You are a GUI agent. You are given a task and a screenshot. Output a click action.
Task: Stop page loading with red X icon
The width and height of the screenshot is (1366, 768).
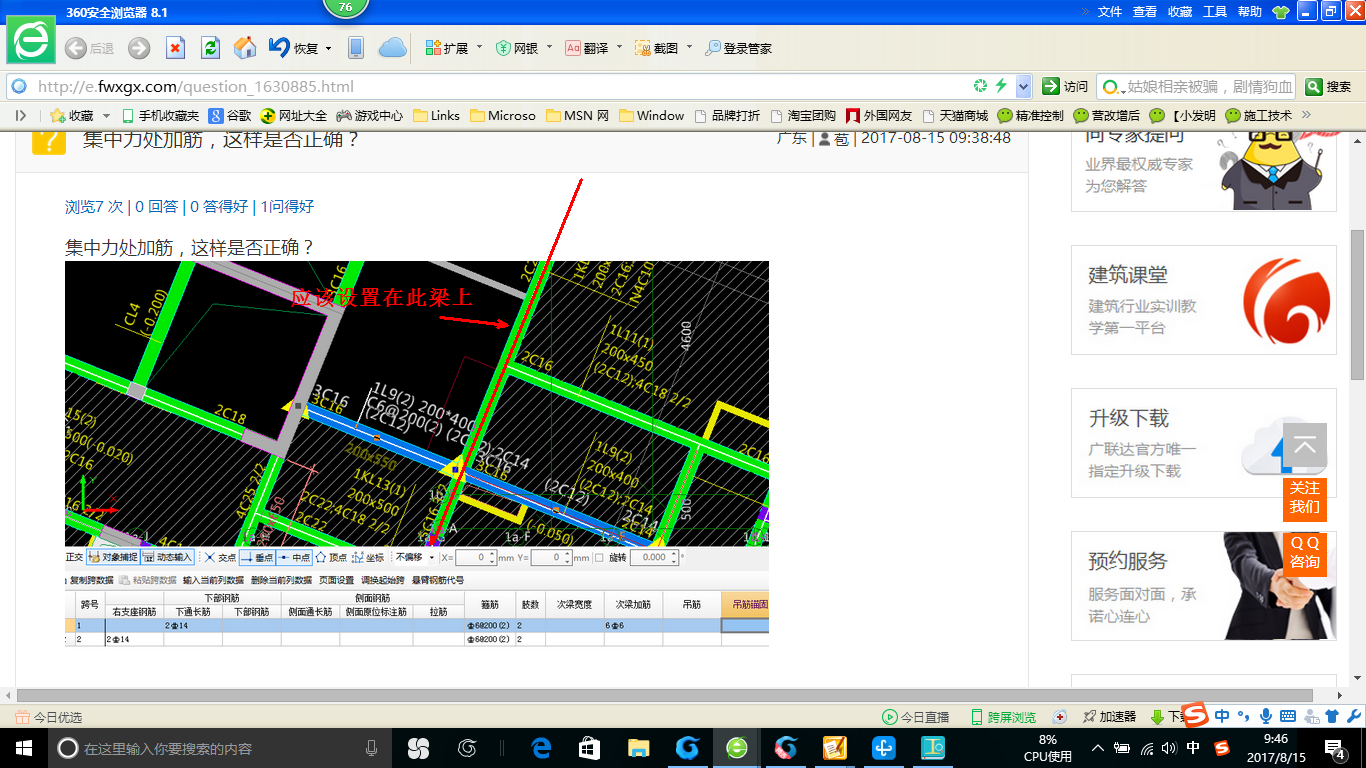point(175,48)
